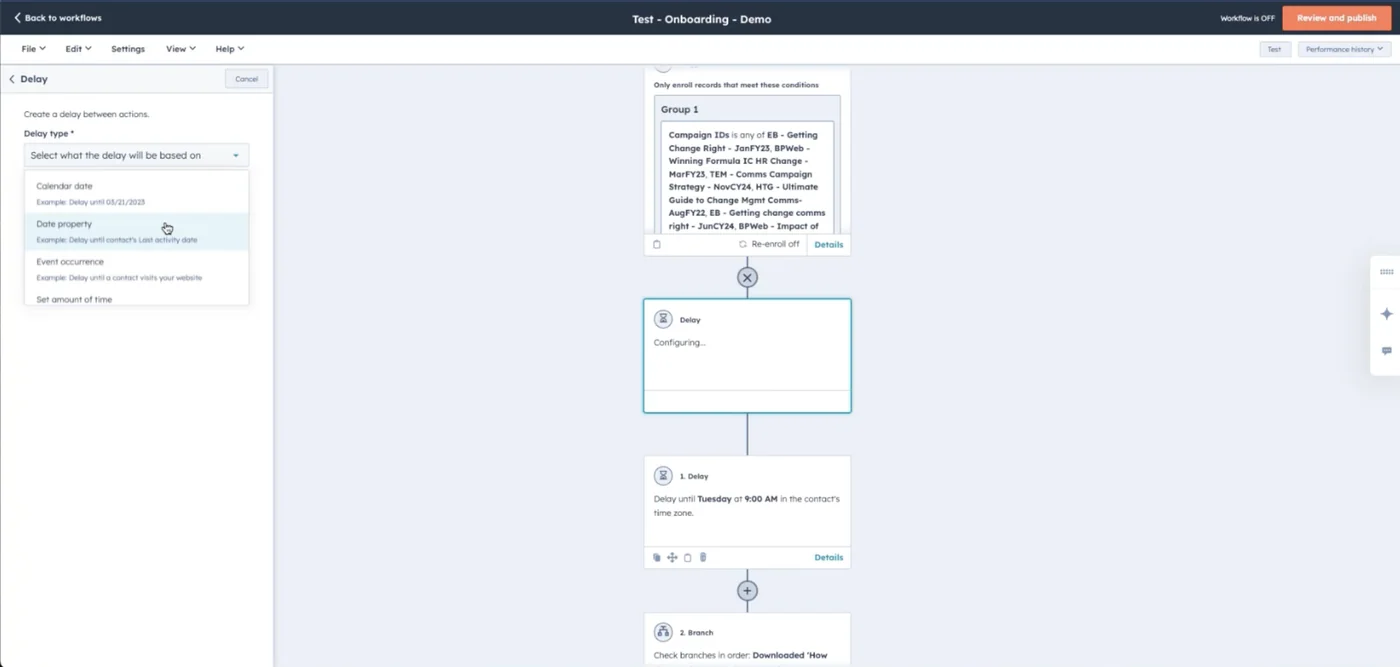Open the Help menu
Viewport: 1400px width, 667px height.
point(230,49)
